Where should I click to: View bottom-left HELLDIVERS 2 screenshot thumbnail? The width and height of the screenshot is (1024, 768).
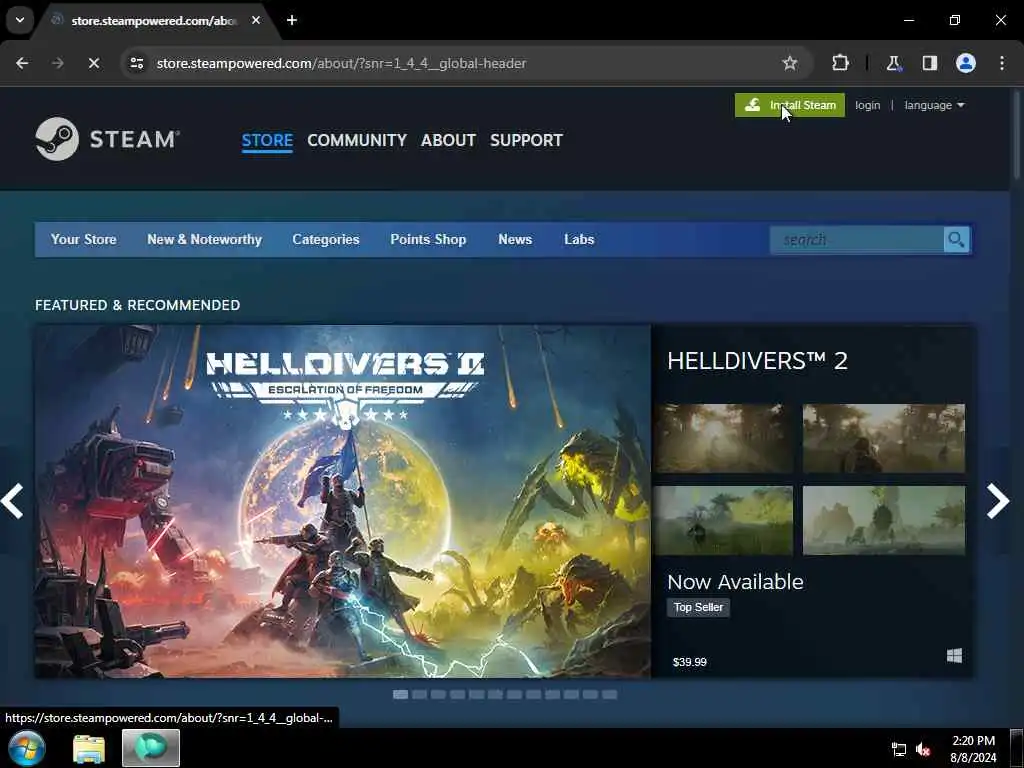point(724,520)
